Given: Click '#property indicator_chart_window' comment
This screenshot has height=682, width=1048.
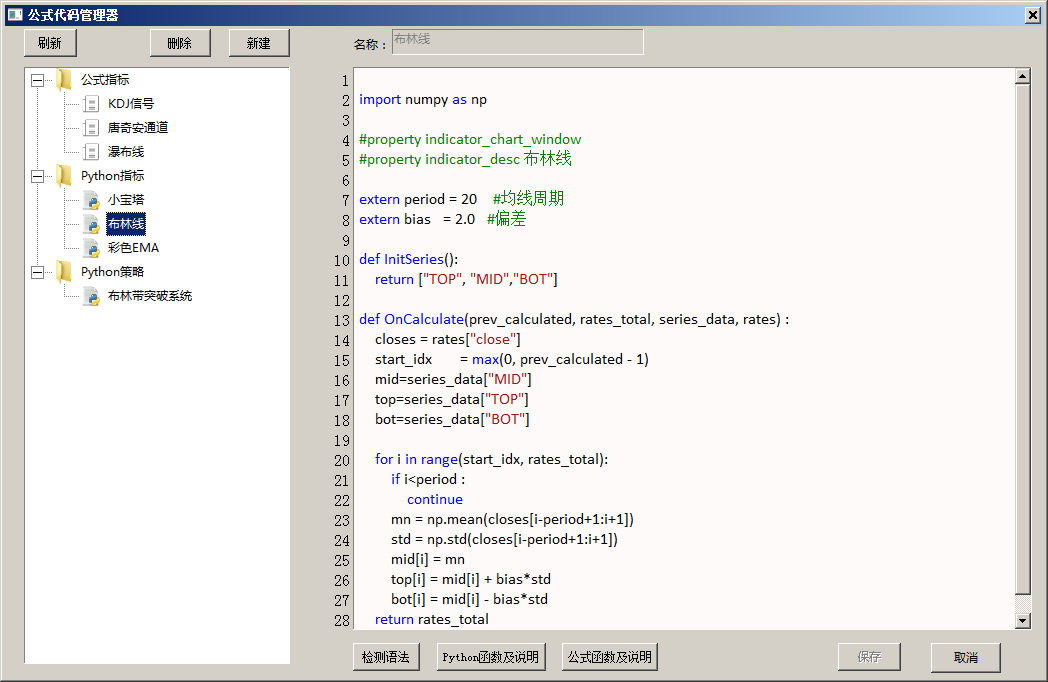Looking at the screenshot, I should 470,140.
